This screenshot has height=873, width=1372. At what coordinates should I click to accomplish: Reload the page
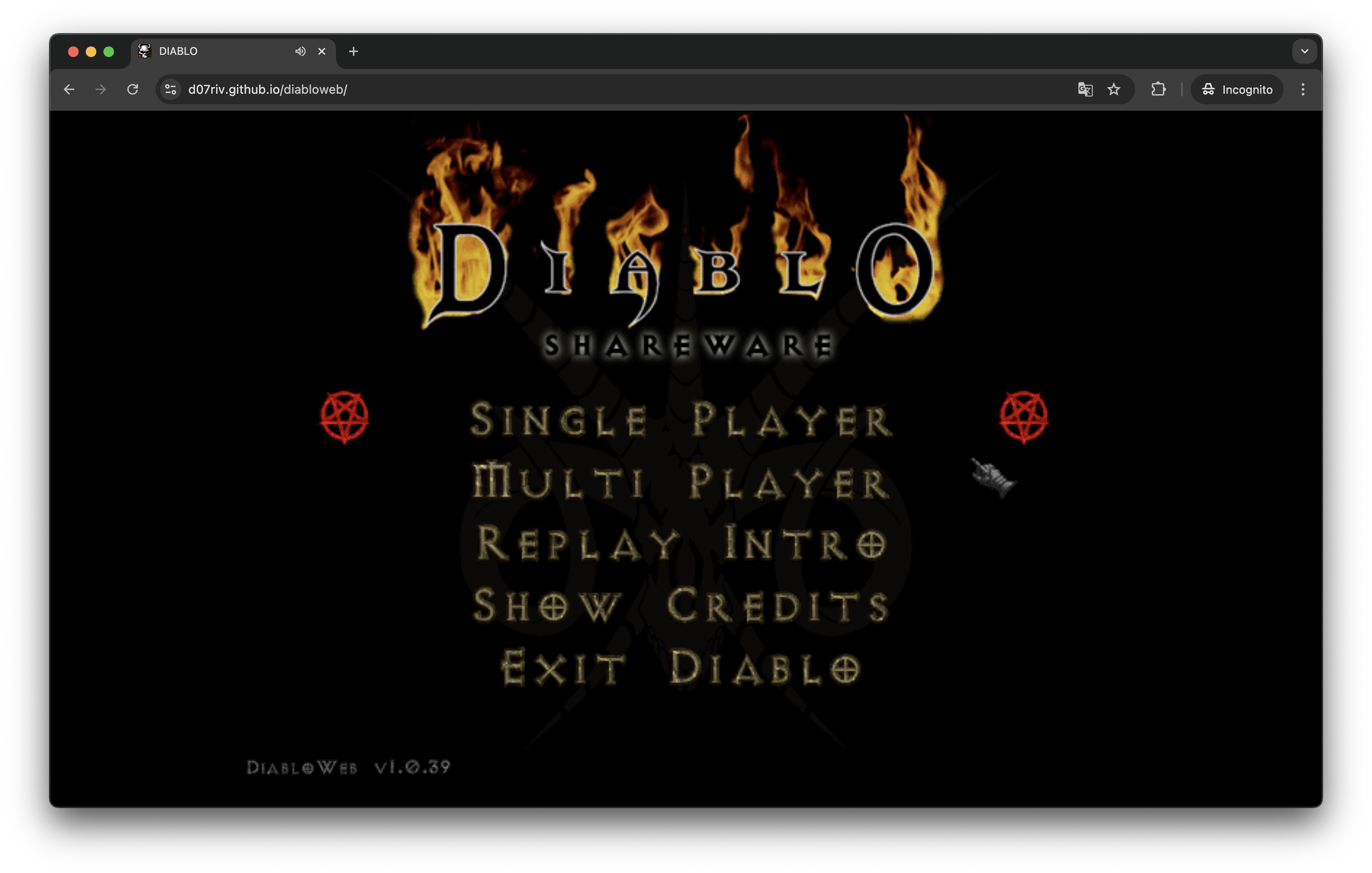pyautogui.click(x=133, y=89)
